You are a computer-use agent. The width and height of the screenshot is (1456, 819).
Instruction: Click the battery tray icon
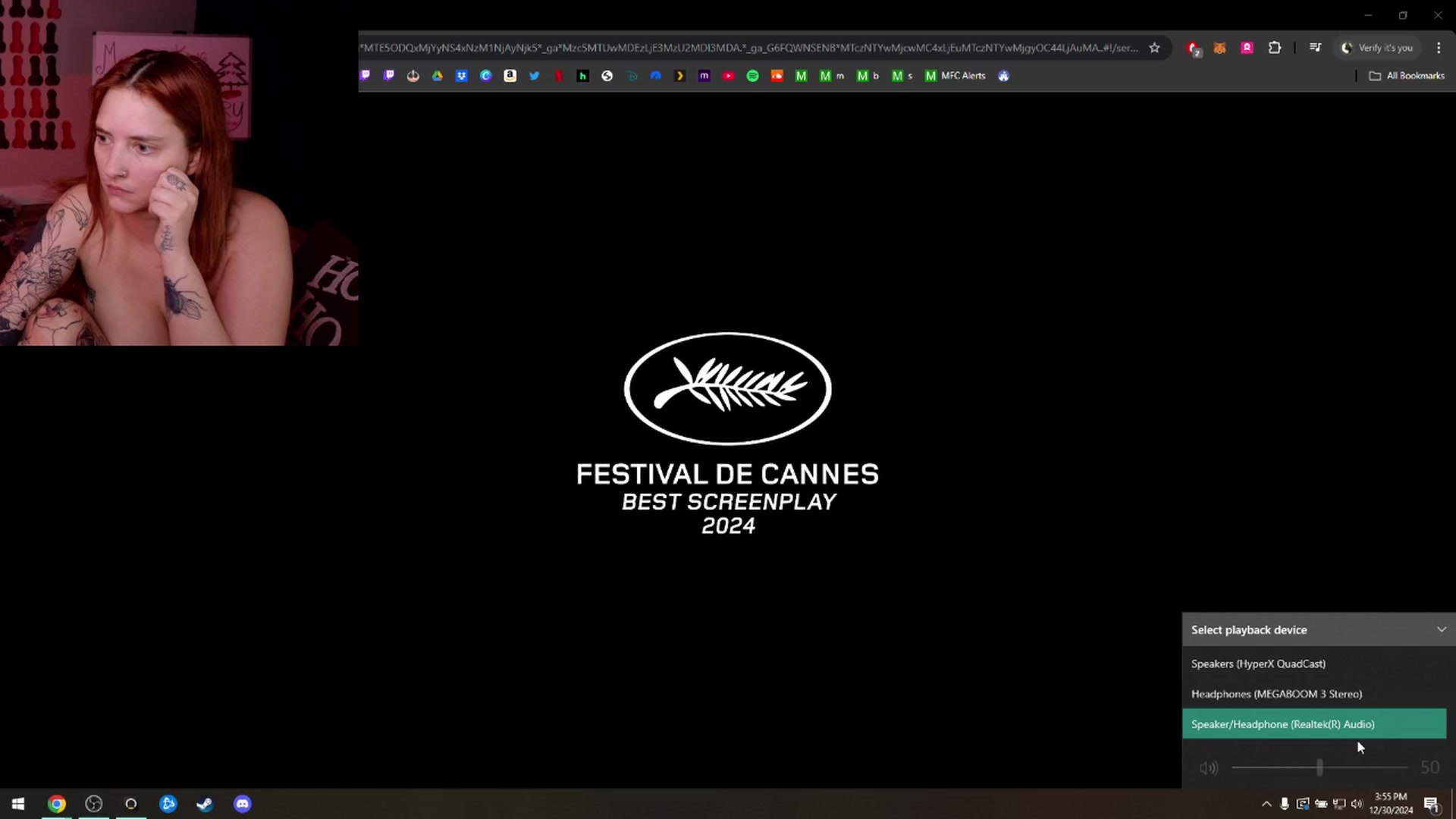(1321, 804)
